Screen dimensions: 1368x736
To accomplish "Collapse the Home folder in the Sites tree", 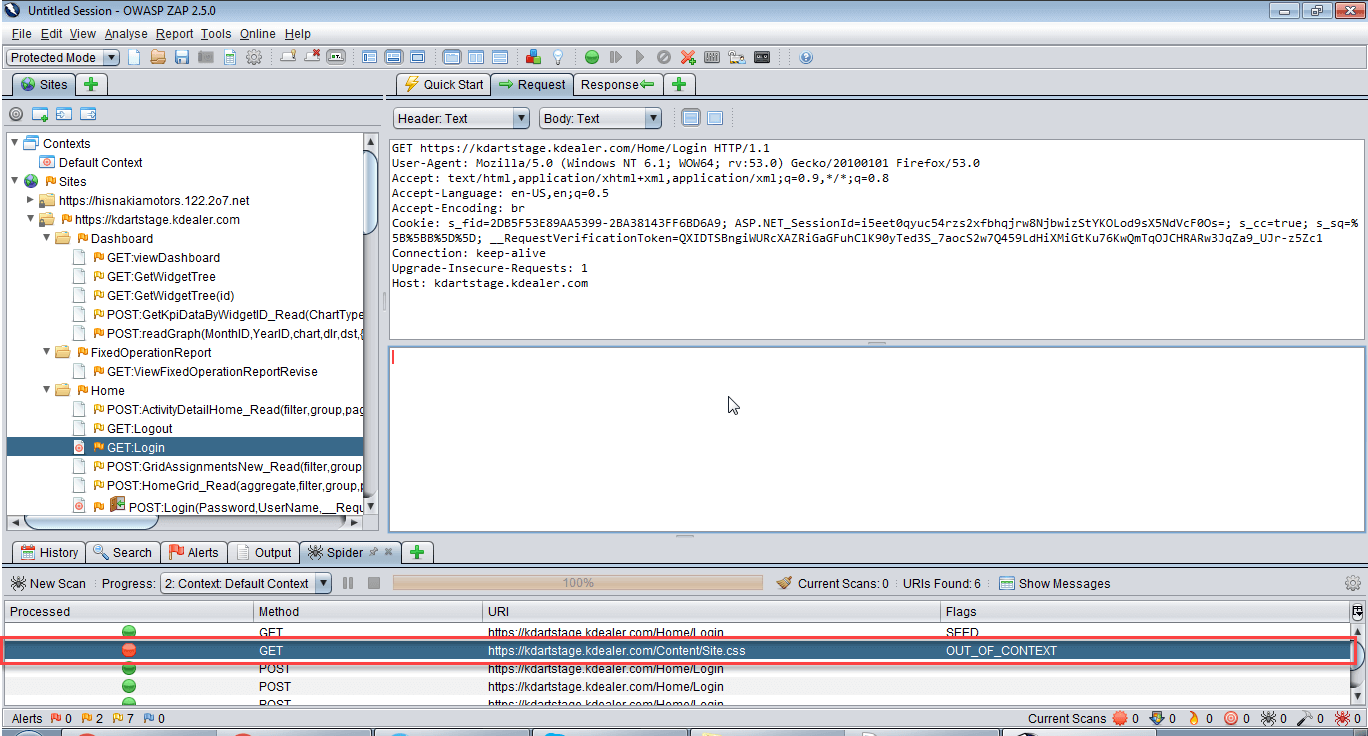I will coord(46,390).
